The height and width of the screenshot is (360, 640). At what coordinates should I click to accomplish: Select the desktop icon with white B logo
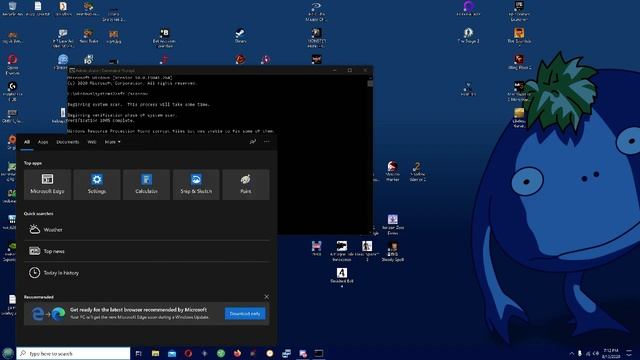pyautogui.click(x=164, y=38)
